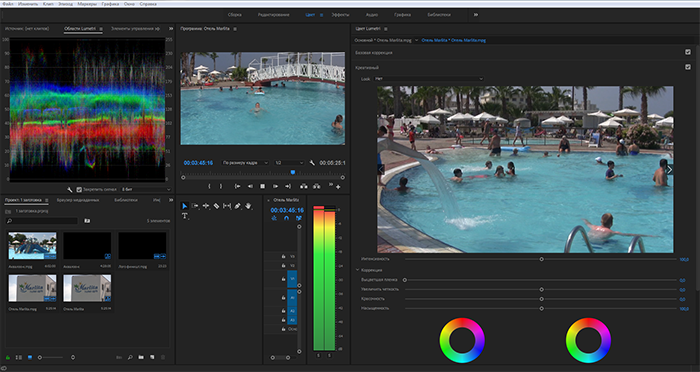
Task: Open Program monitor settings wrench
Action: (x=312, y=163)
